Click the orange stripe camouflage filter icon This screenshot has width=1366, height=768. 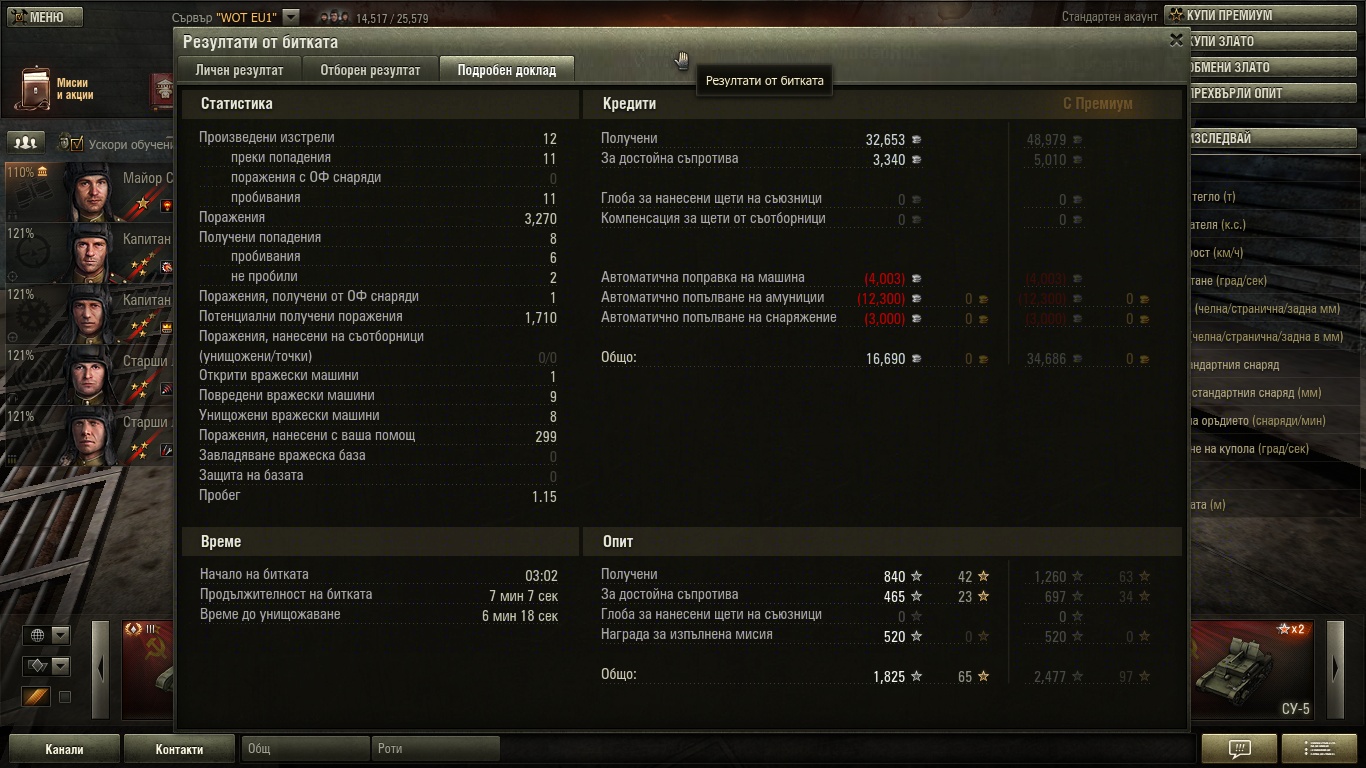(36, 696)
